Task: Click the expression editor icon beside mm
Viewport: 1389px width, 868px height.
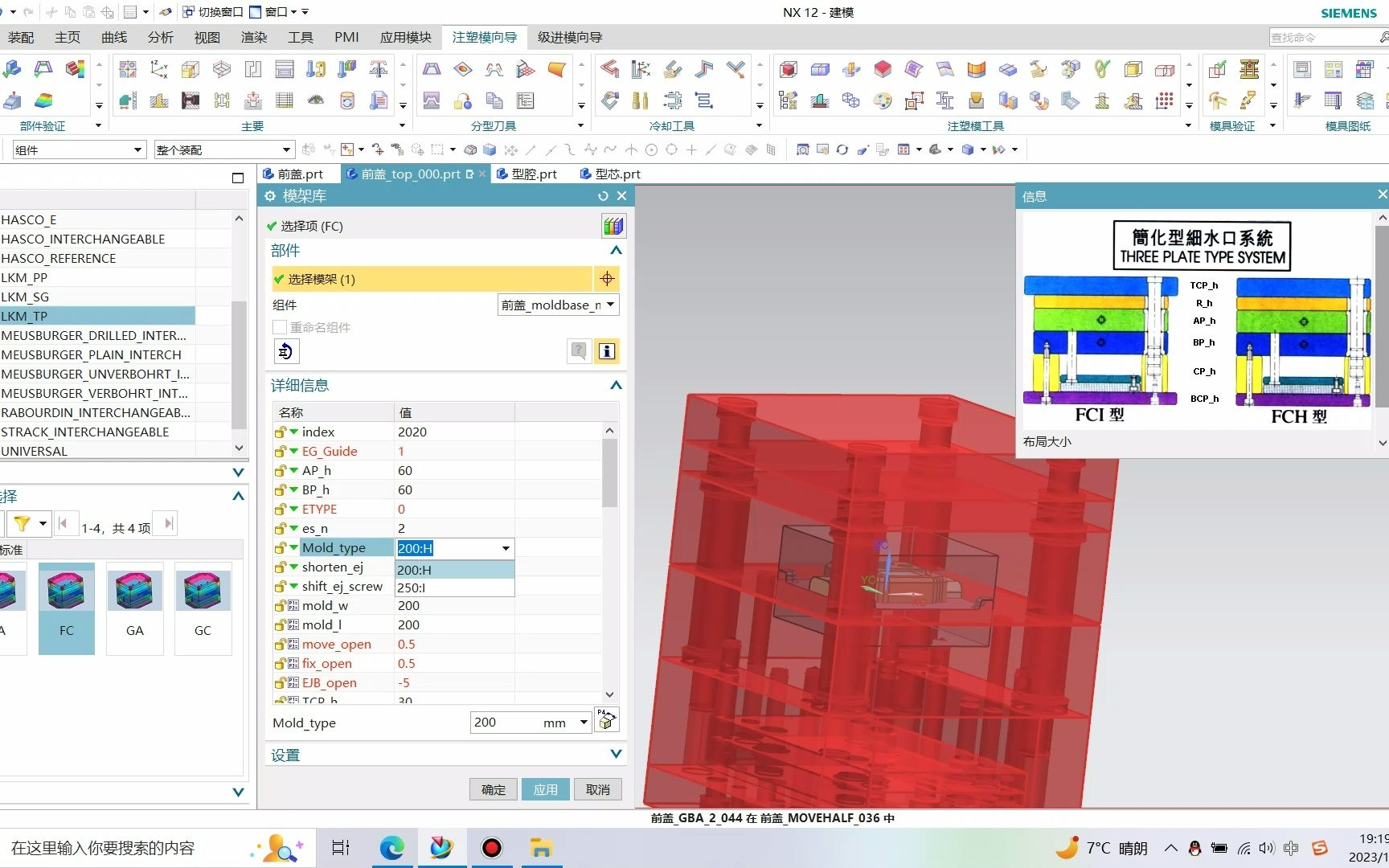Action: (607, 719)
